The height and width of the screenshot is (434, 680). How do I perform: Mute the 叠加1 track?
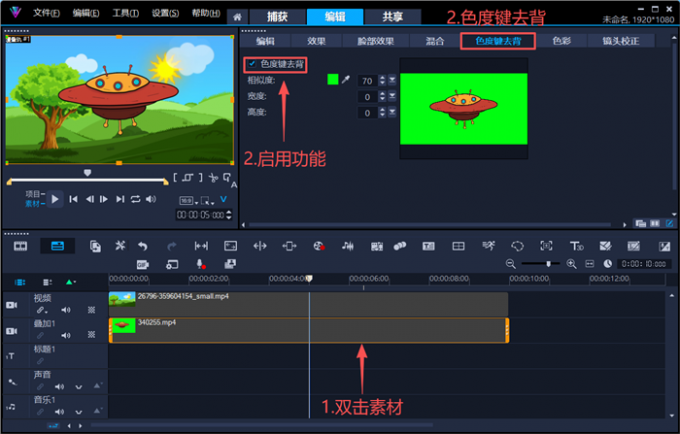(65, 335)
